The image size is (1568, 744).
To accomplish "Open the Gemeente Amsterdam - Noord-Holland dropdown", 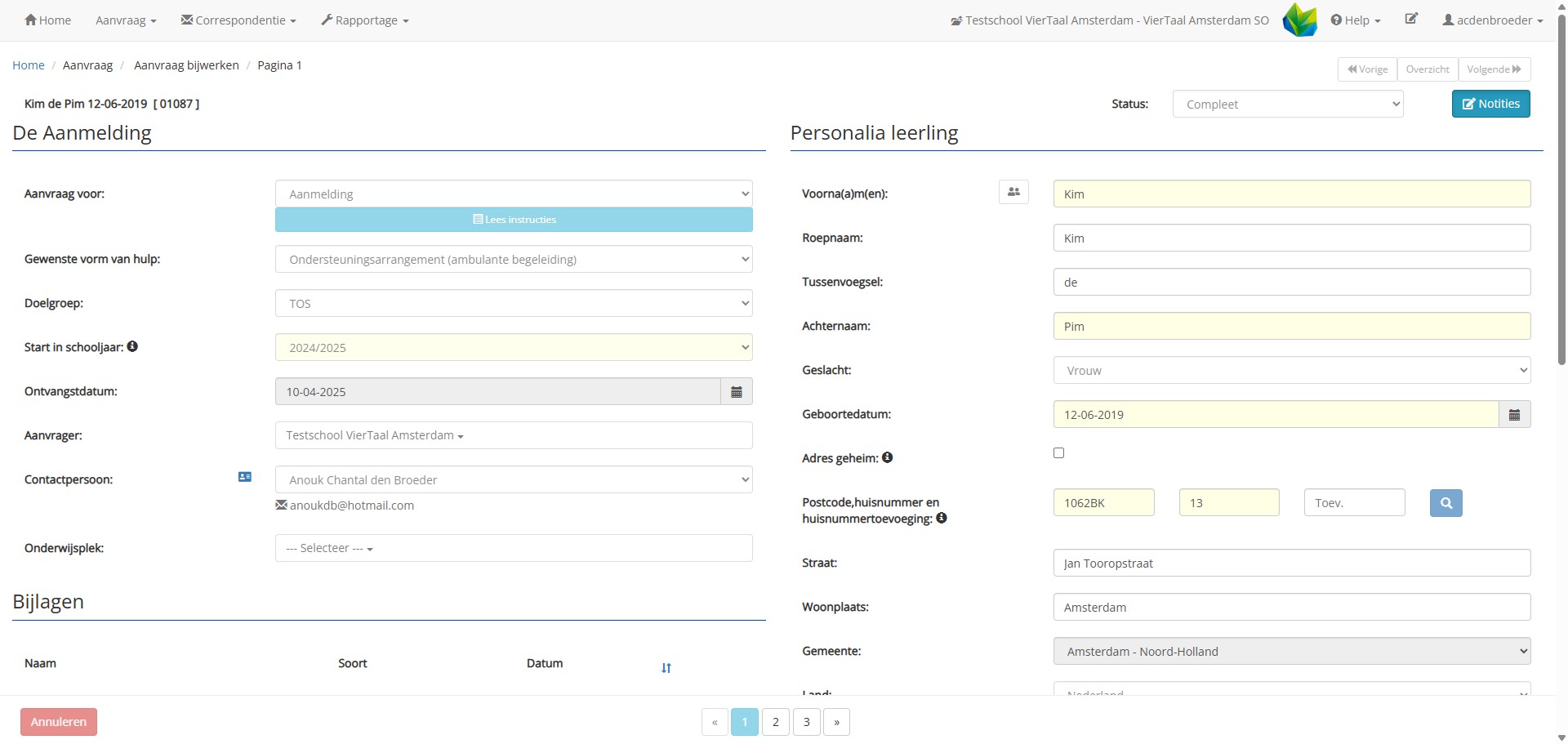I will [x=1292, y=652].
